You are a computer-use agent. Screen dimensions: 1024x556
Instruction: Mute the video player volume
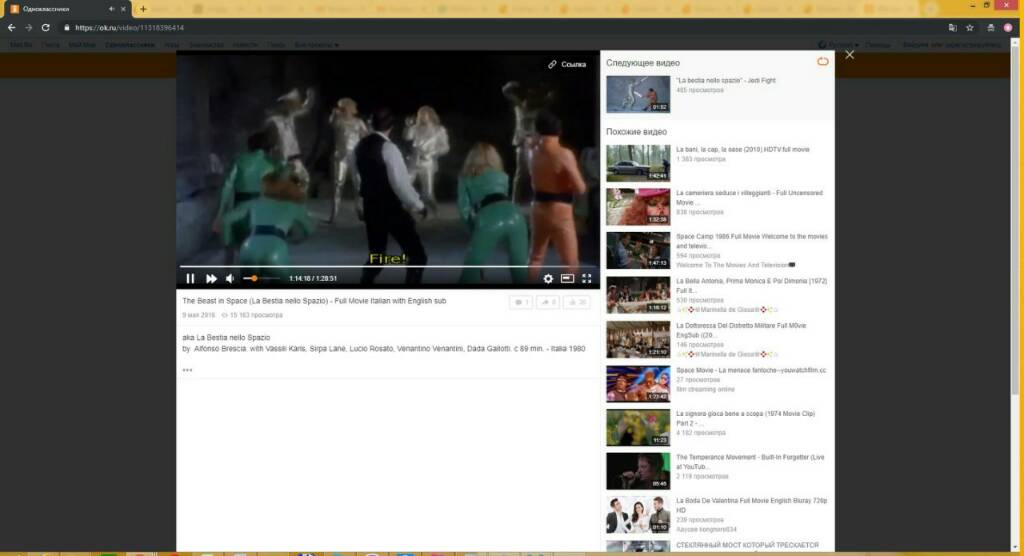230,279
